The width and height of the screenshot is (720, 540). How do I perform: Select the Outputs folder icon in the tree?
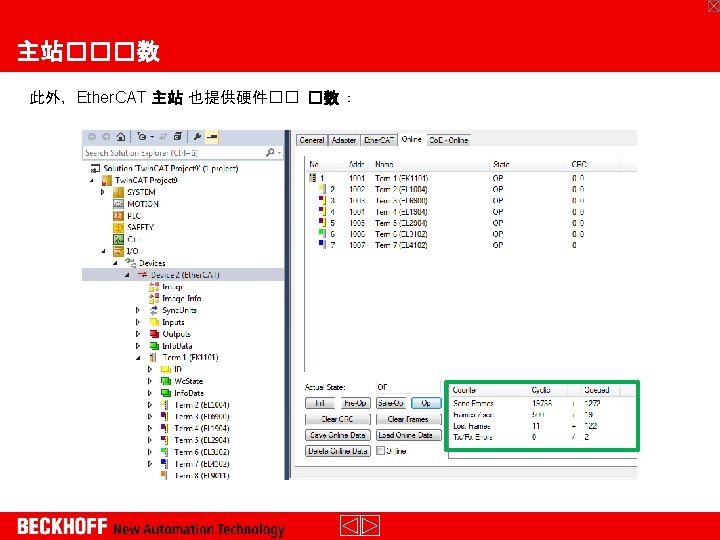point(154,334)
